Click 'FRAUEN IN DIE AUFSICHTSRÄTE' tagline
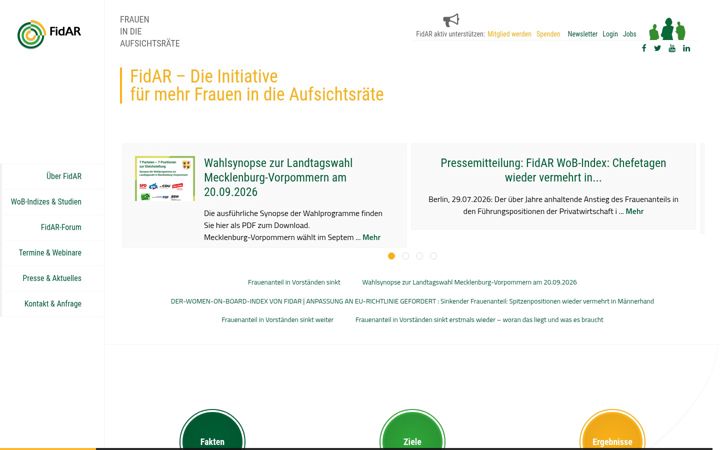Image resolution: width=720 pixels, height=450 pixels. point(150,32)
